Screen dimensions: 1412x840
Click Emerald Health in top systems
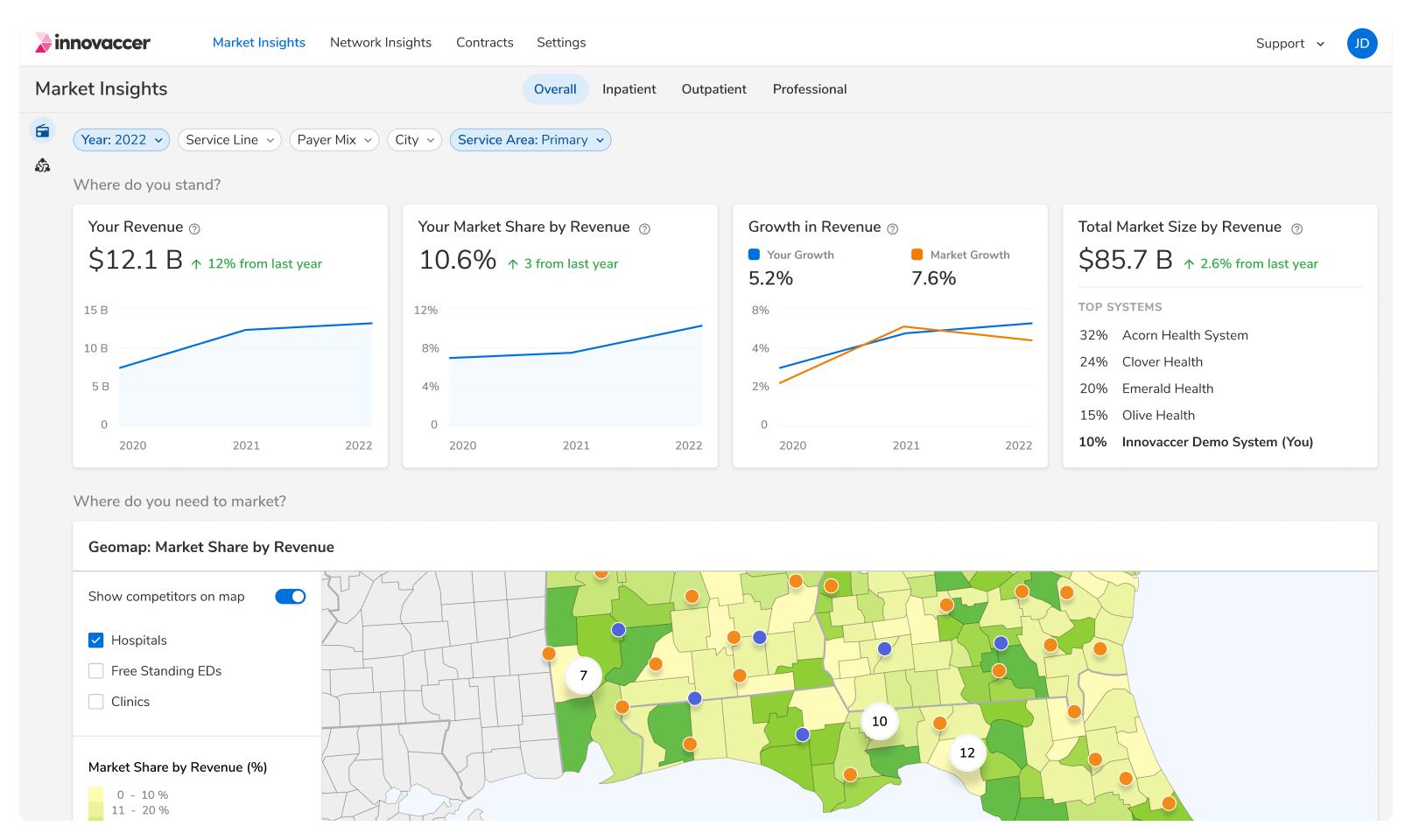coord(1168,388)
